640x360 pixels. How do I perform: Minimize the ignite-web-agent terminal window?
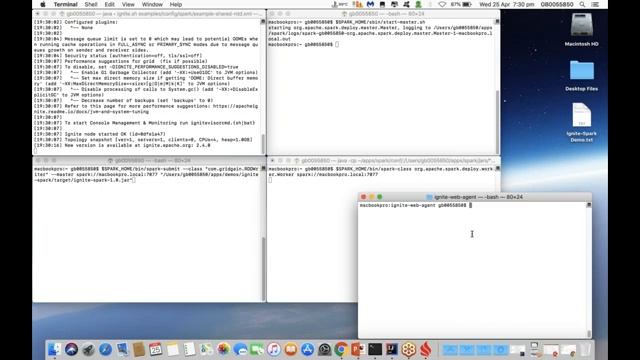click(x=371, y=197)
